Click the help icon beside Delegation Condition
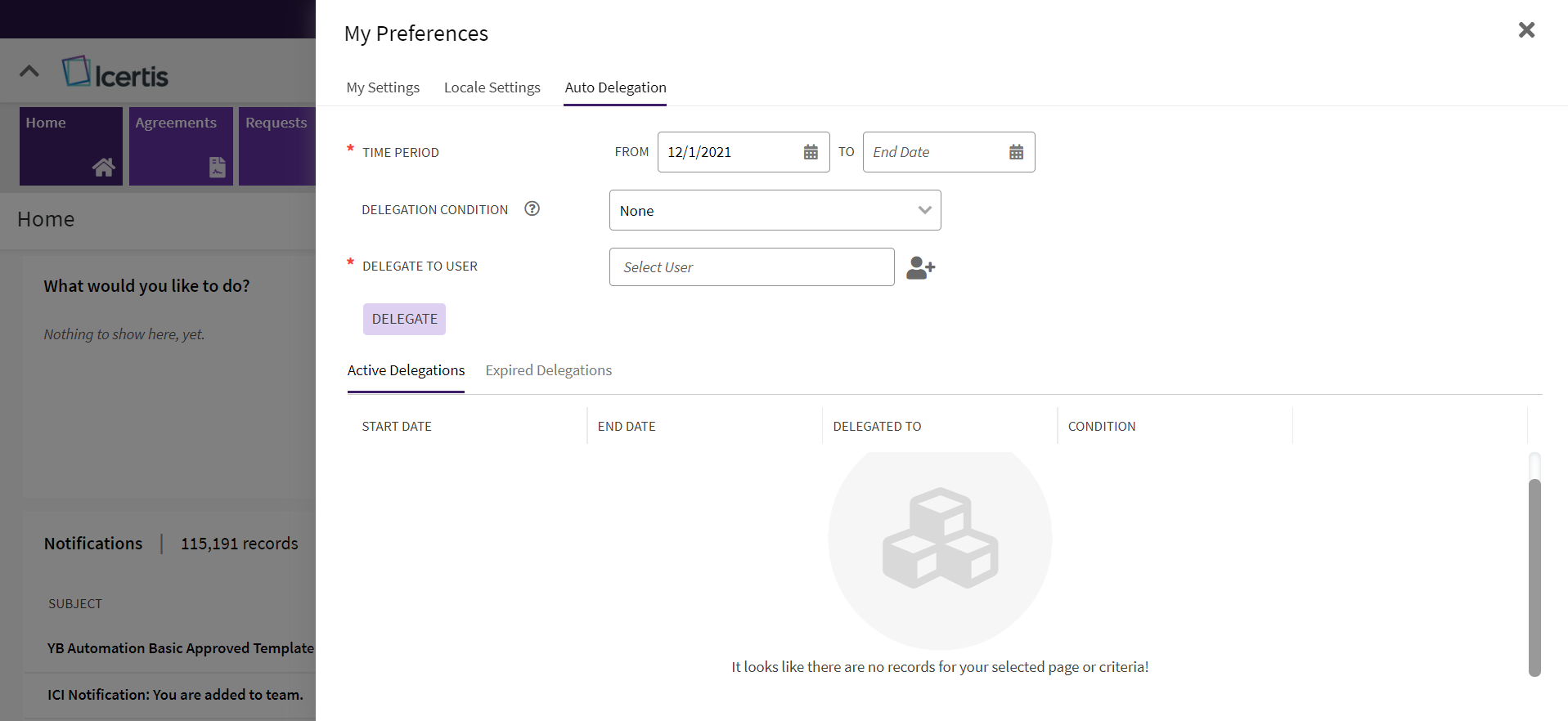The height and width of the screenshot is (721, 1568). tap(532, 208)
